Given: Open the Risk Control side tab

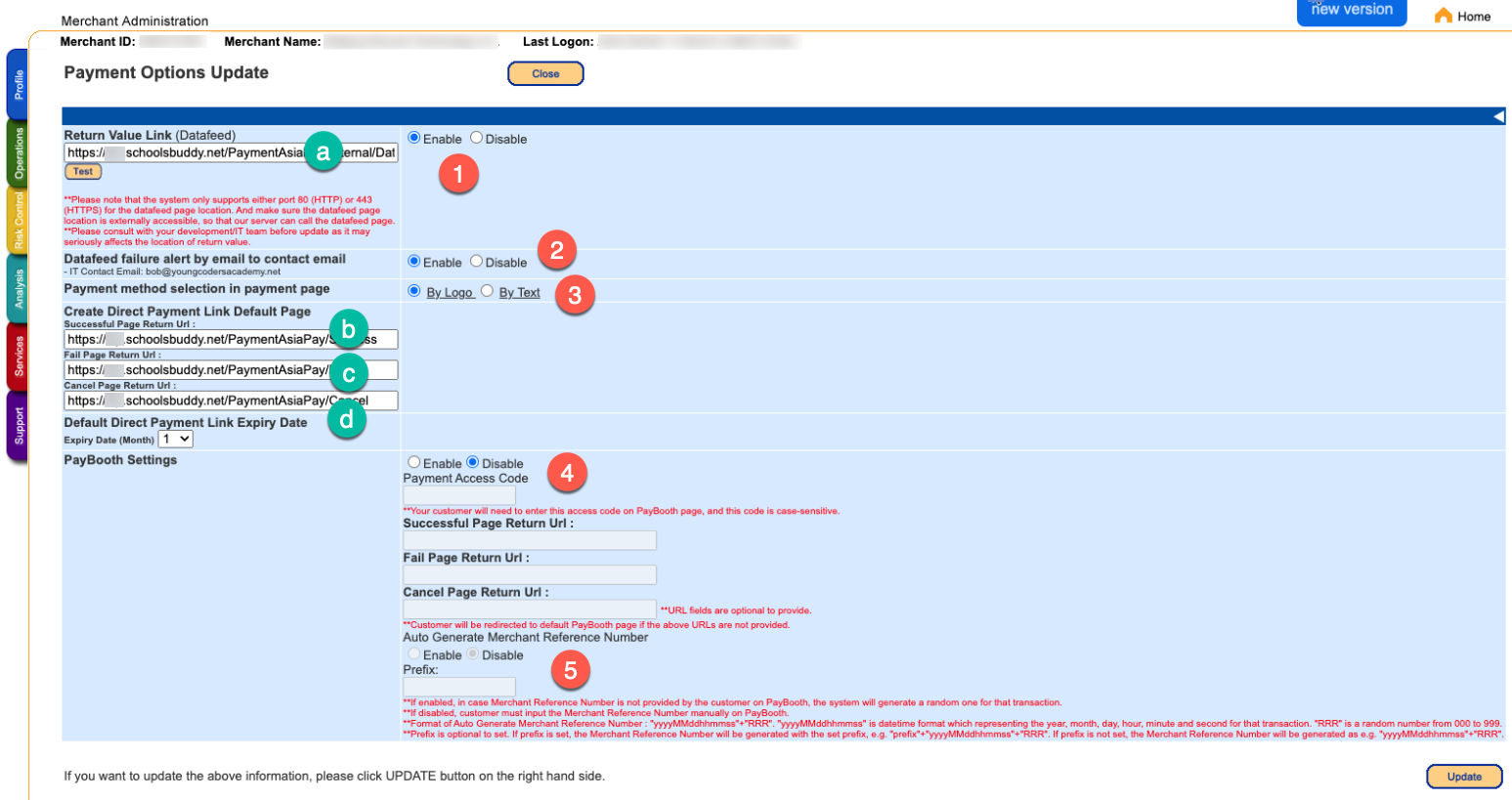Looking at the screenshot, I should pyautogui.click(x=19, y=221).
